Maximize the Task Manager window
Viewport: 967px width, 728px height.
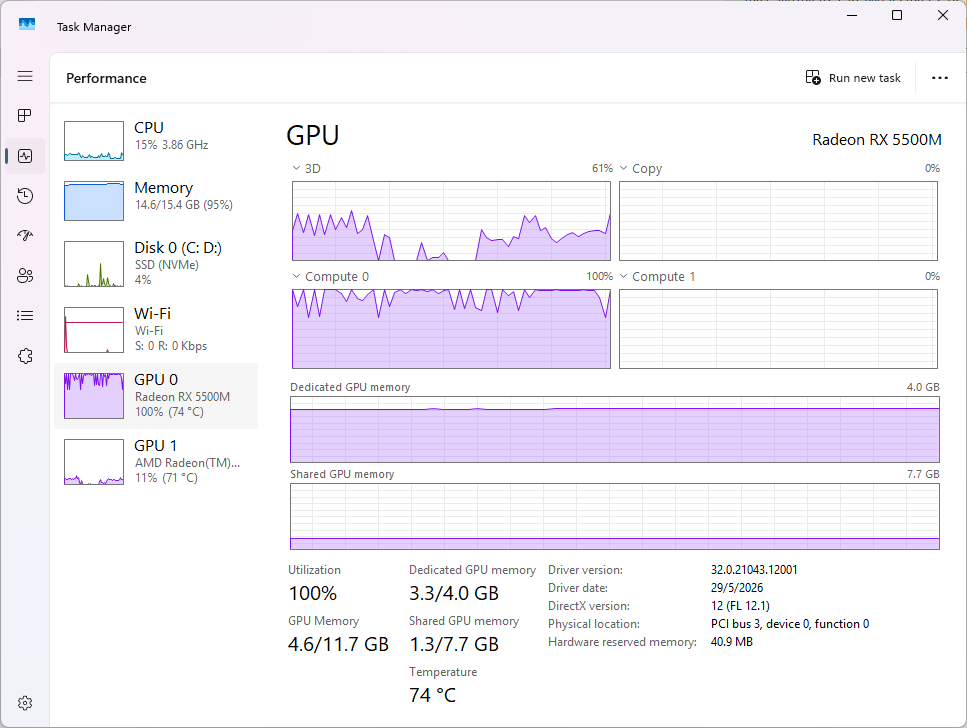(897, 15)
